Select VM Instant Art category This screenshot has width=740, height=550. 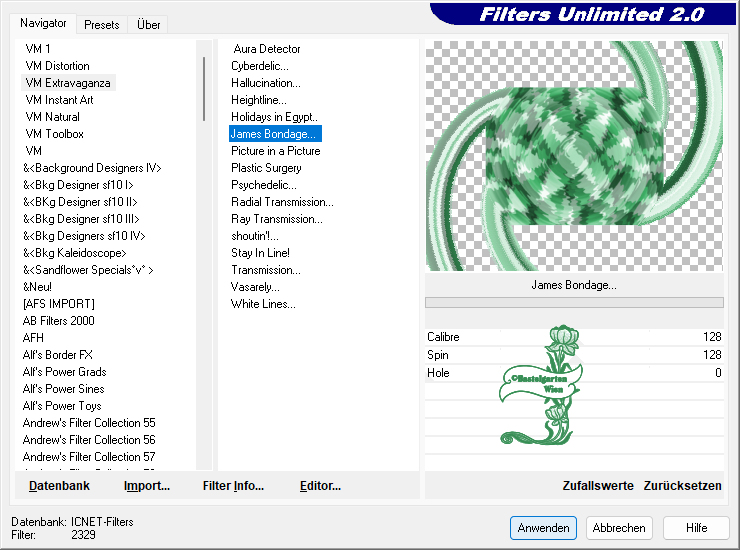(x=59, y=100)
